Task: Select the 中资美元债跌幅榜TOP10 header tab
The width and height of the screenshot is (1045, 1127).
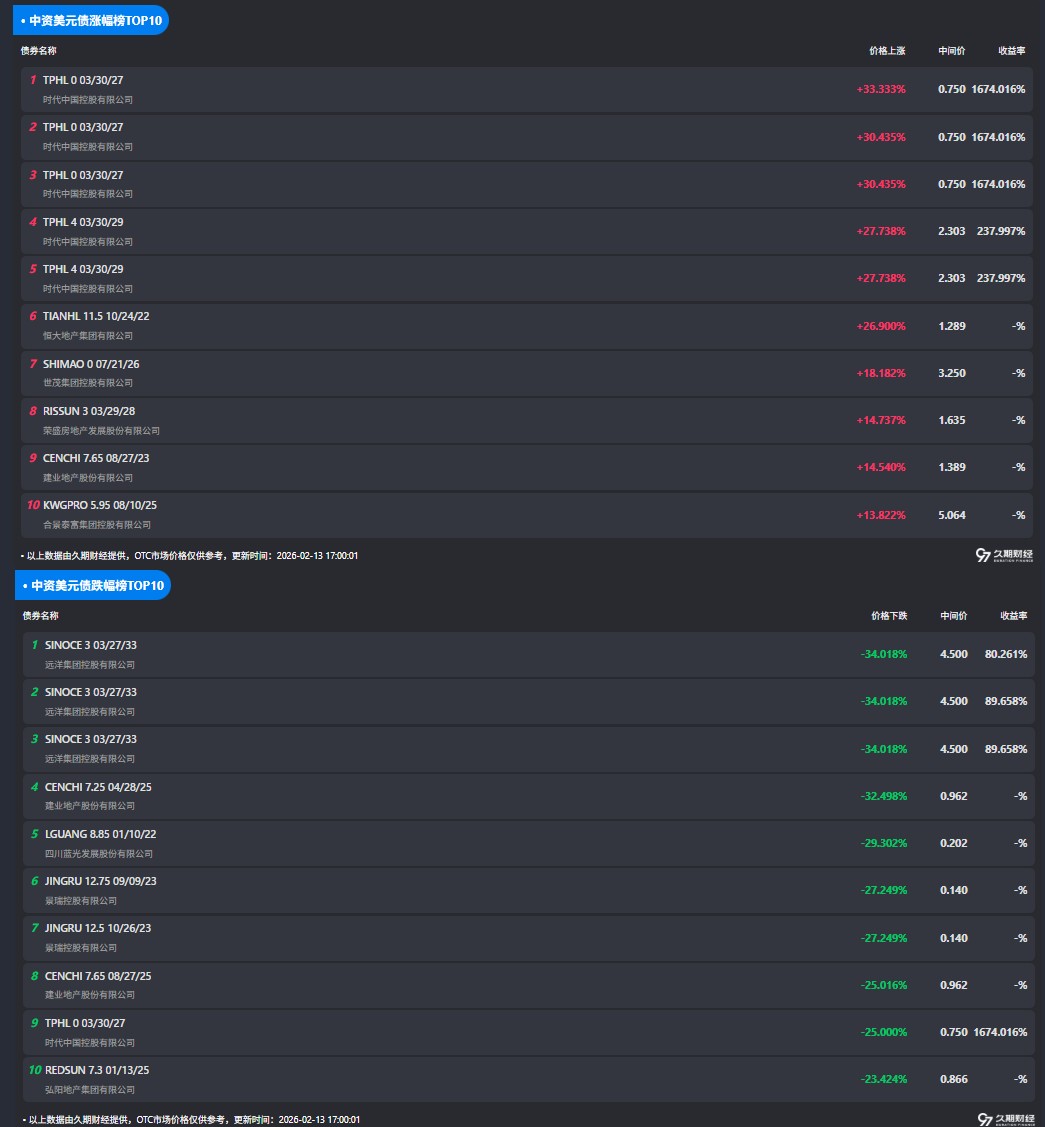Action: tap(92, 585)
